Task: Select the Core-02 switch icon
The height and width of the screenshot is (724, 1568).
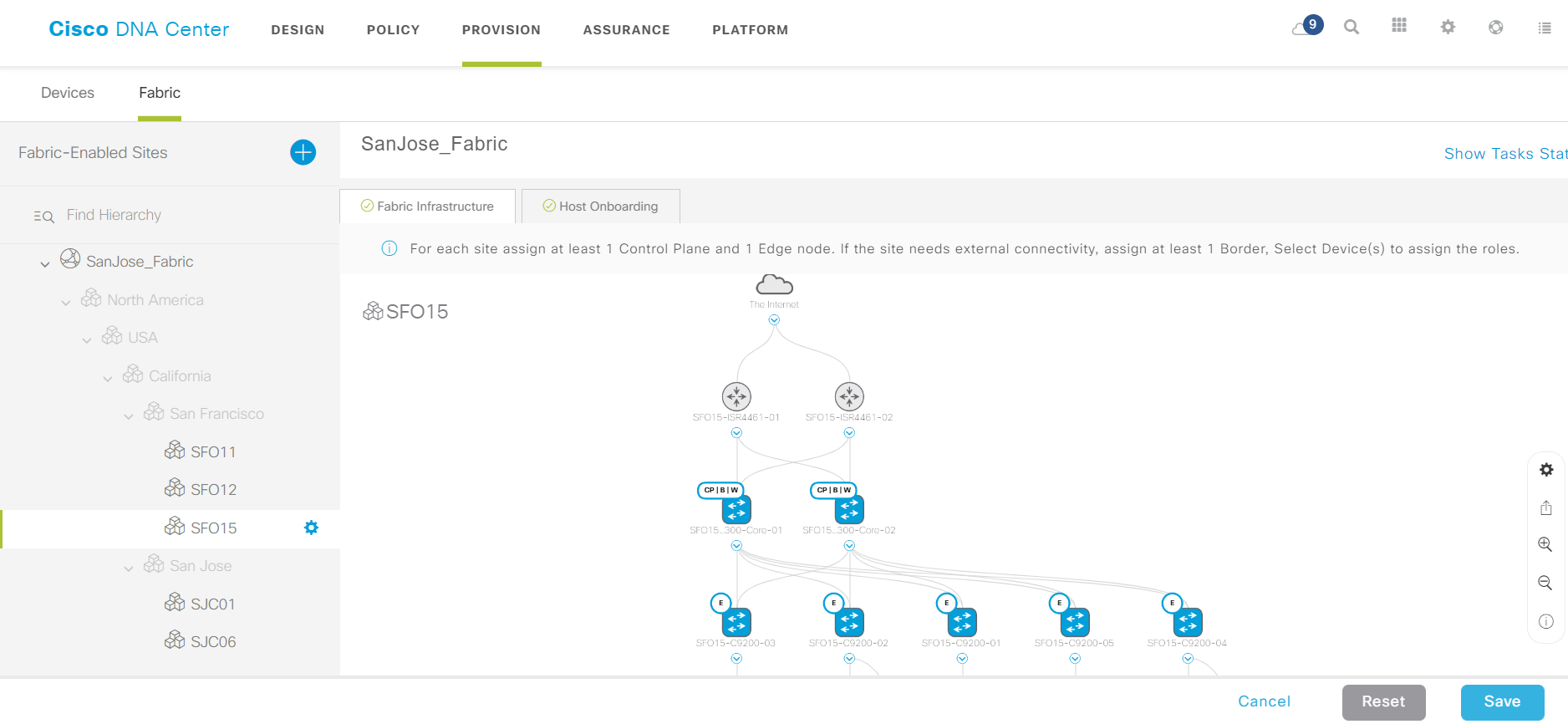Action: pos(849,509)
